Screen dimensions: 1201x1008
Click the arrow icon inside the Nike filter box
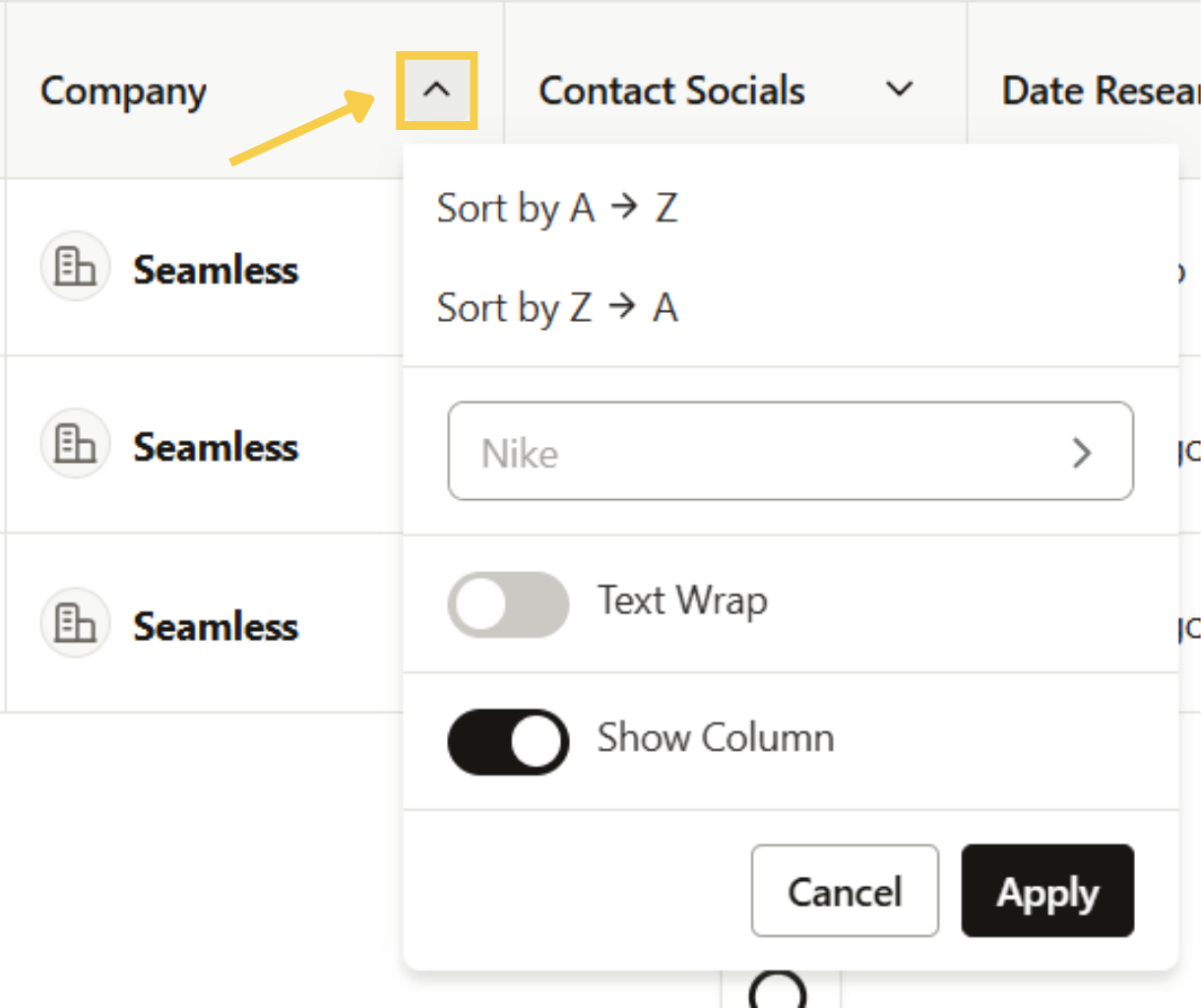click(x=1083, y=452)
